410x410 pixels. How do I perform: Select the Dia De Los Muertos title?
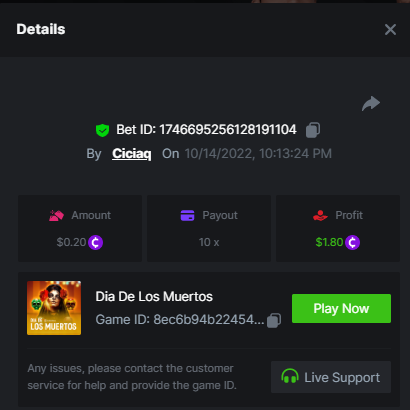click(x=154, y=296)
